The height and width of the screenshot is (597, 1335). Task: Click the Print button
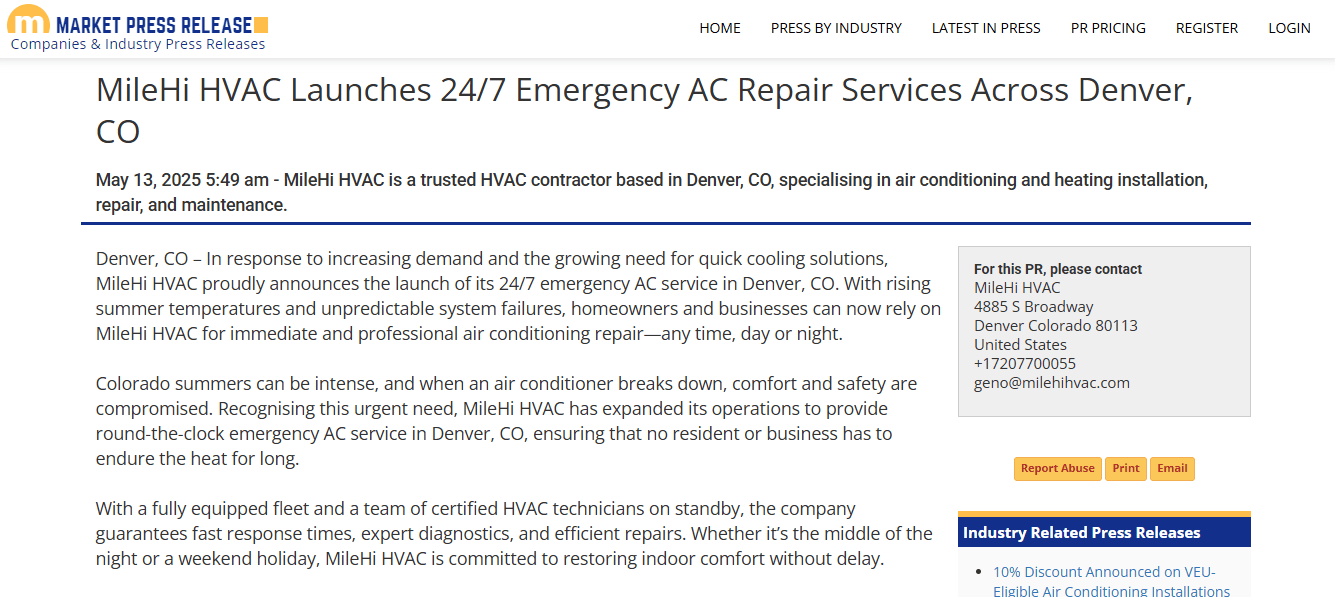1126,468
